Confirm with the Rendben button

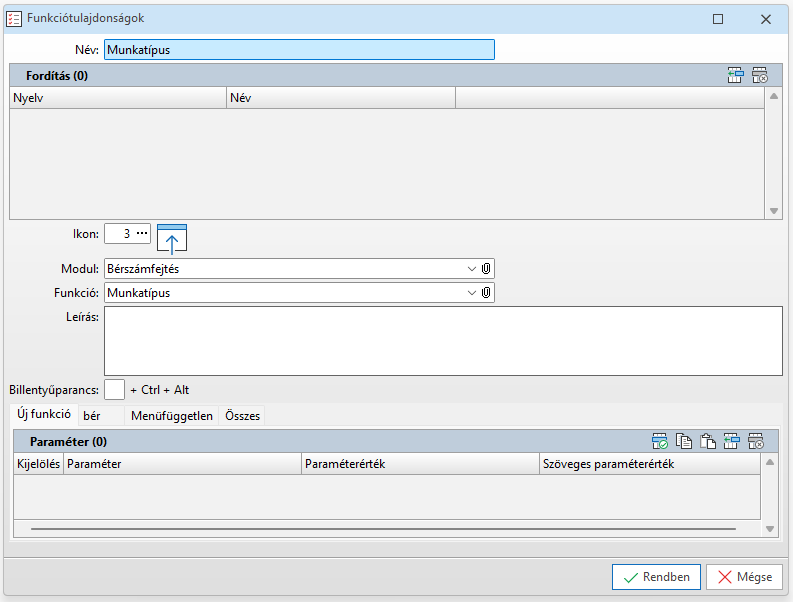point(656,577)
